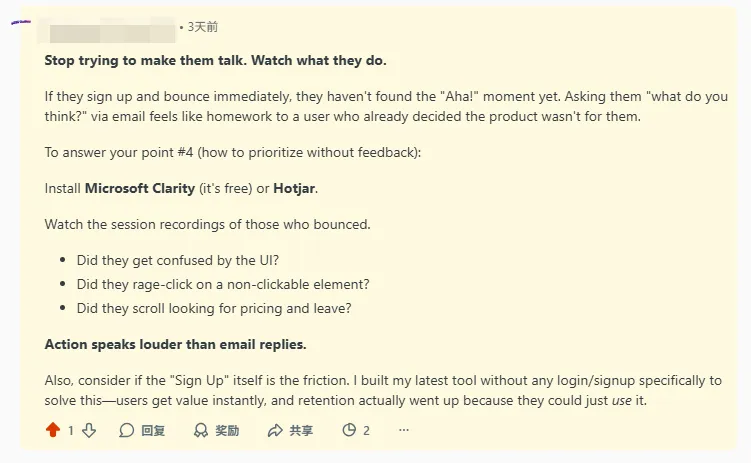Open the blurred commenter username
Screen dimensions: 751x463
[x=107, y=27]
